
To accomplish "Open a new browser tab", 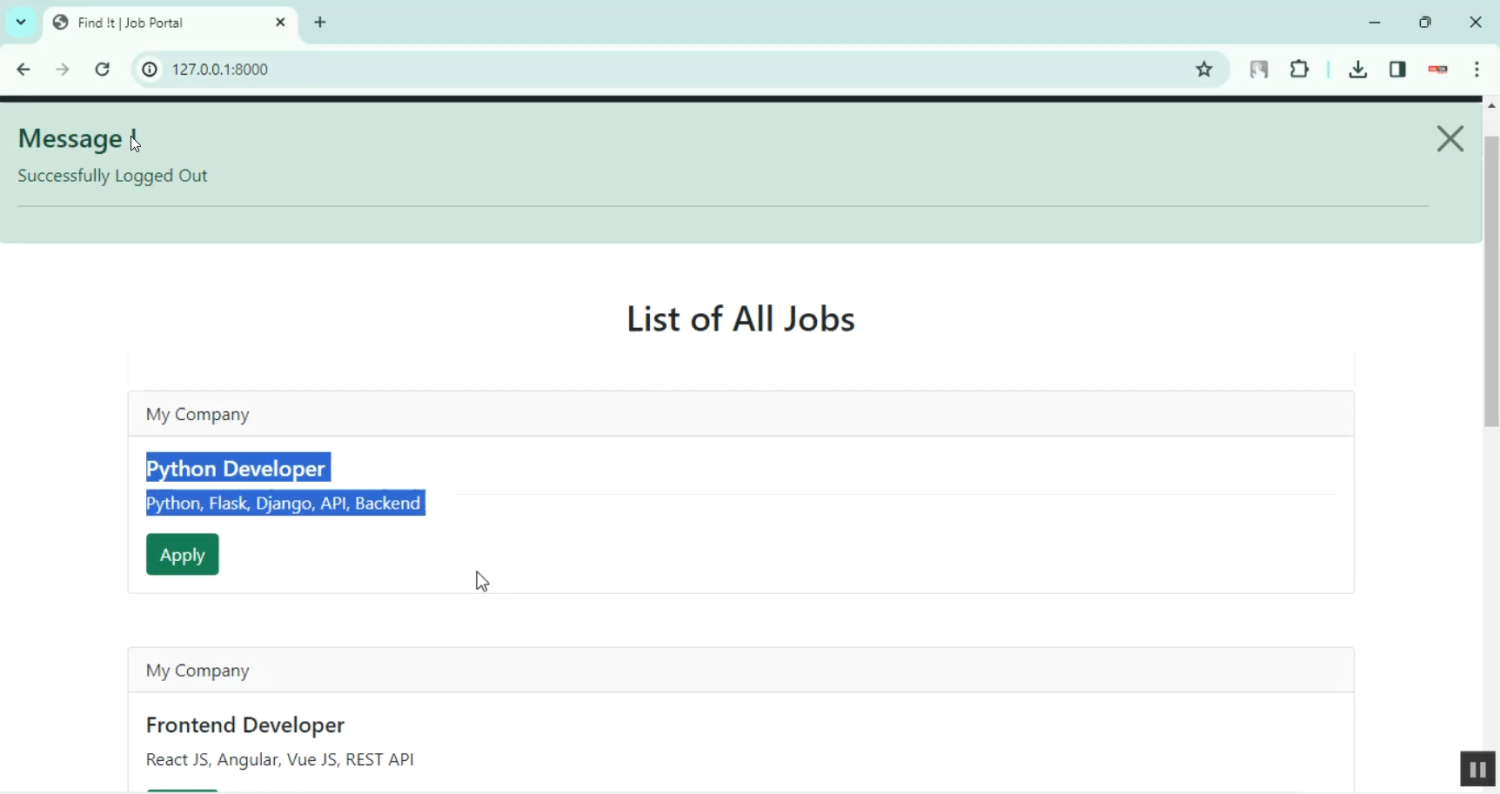I will pyautogui.click(x=320, y=22).
